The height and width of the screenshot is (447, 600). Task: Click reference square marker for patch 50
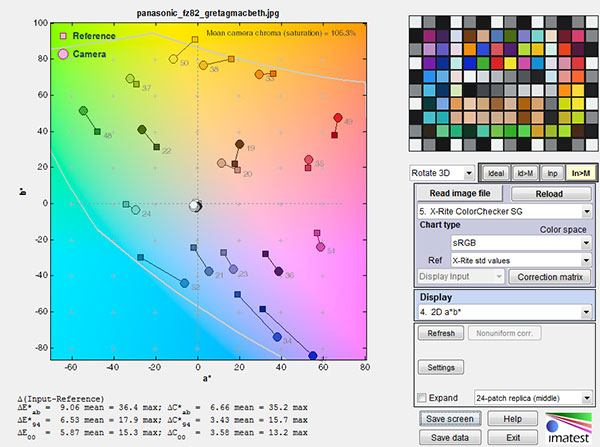click(x=195, y=39)
